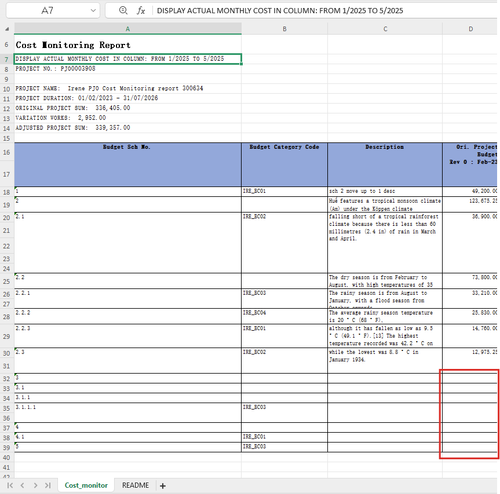Jump to first sheet navigation arrow
Image resolution: width=500 pixels, height=494 pixels.
[10, 485]
